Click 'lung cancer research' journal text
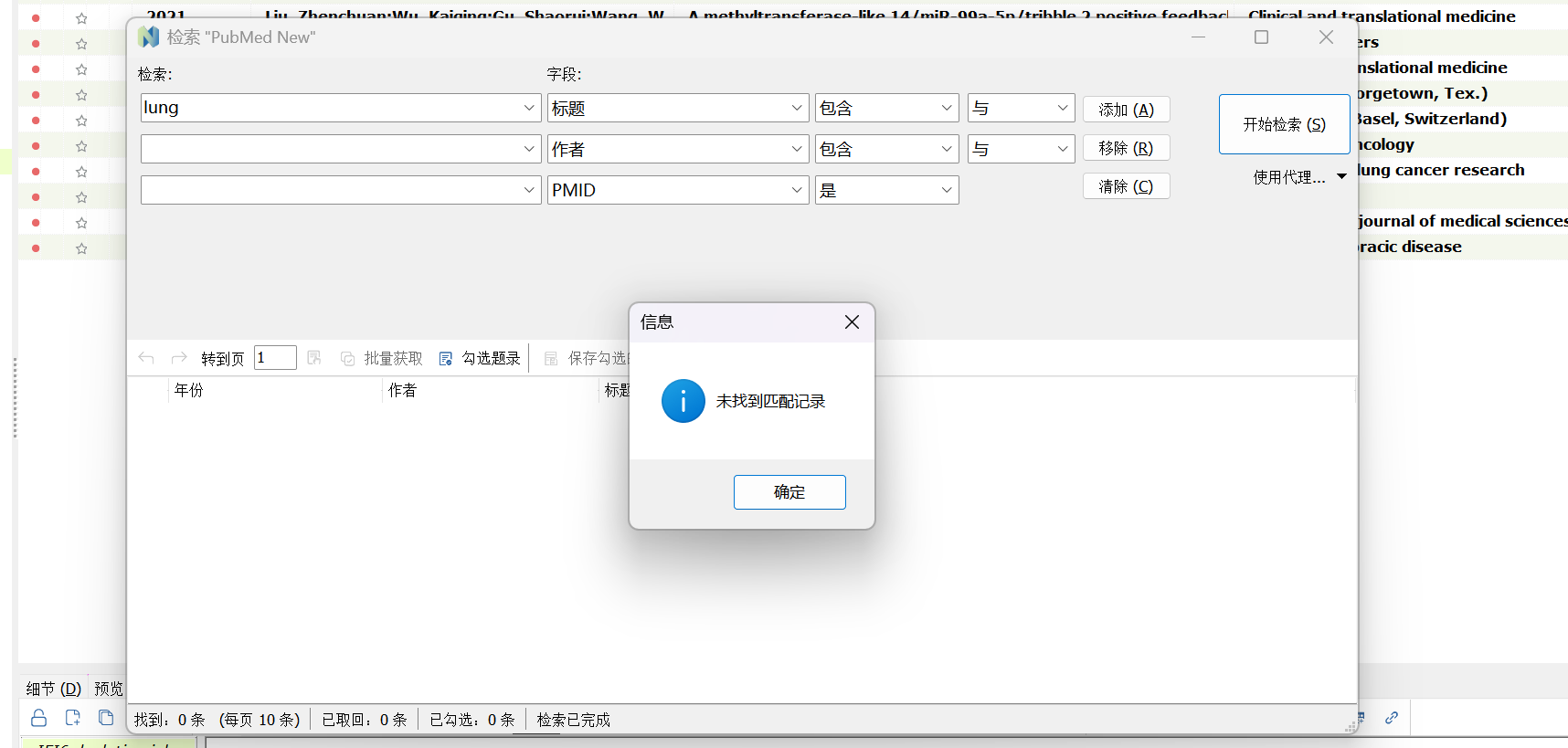Screen dimensions: 1568x748 click(x=1441, y=170)
